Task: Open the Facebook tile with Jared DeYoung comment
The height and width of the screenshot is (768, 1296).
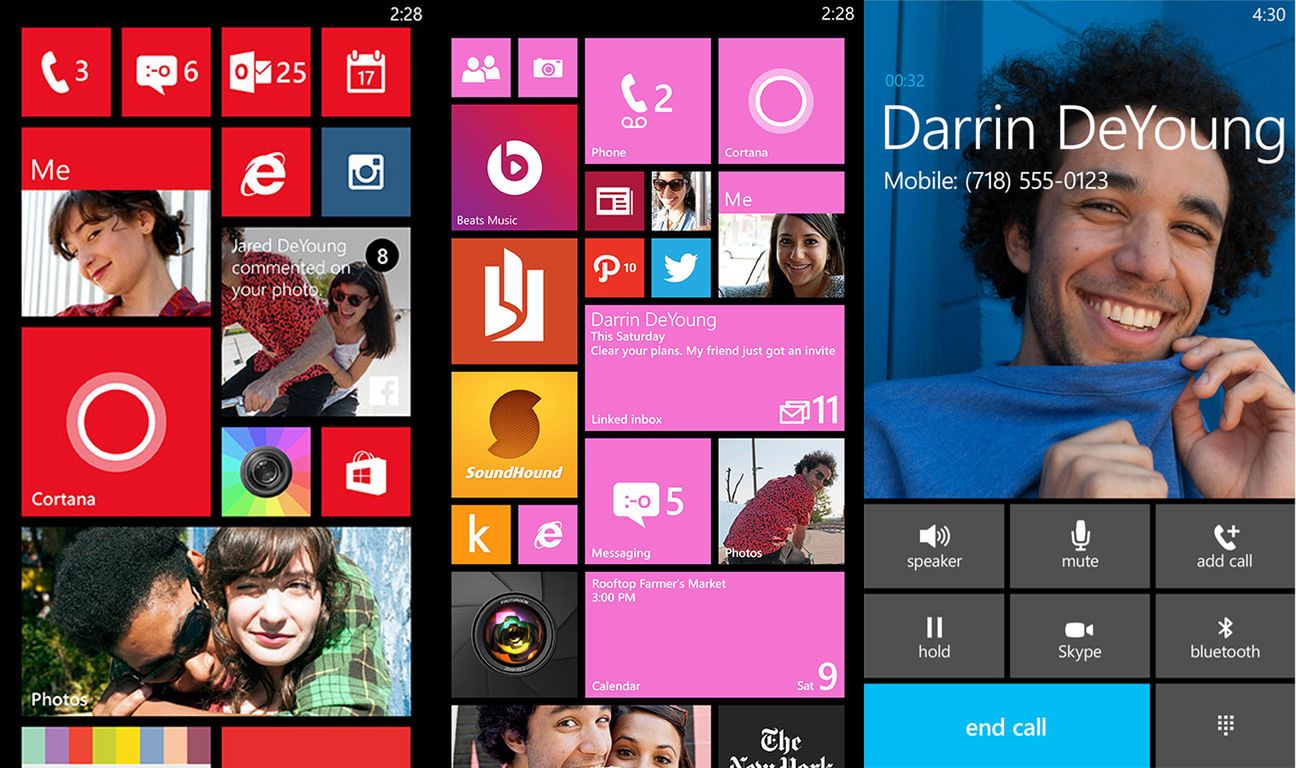Action: tap(316, 322)
